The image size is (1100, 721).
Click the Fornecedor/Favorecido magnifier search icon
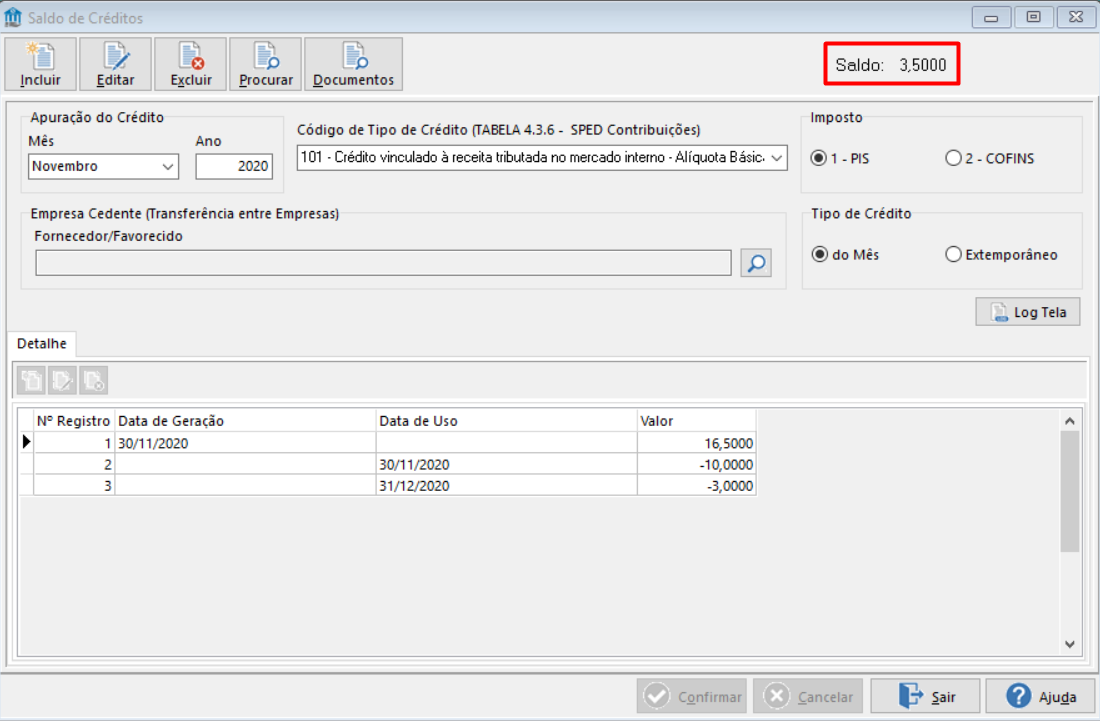pos(756,263)
